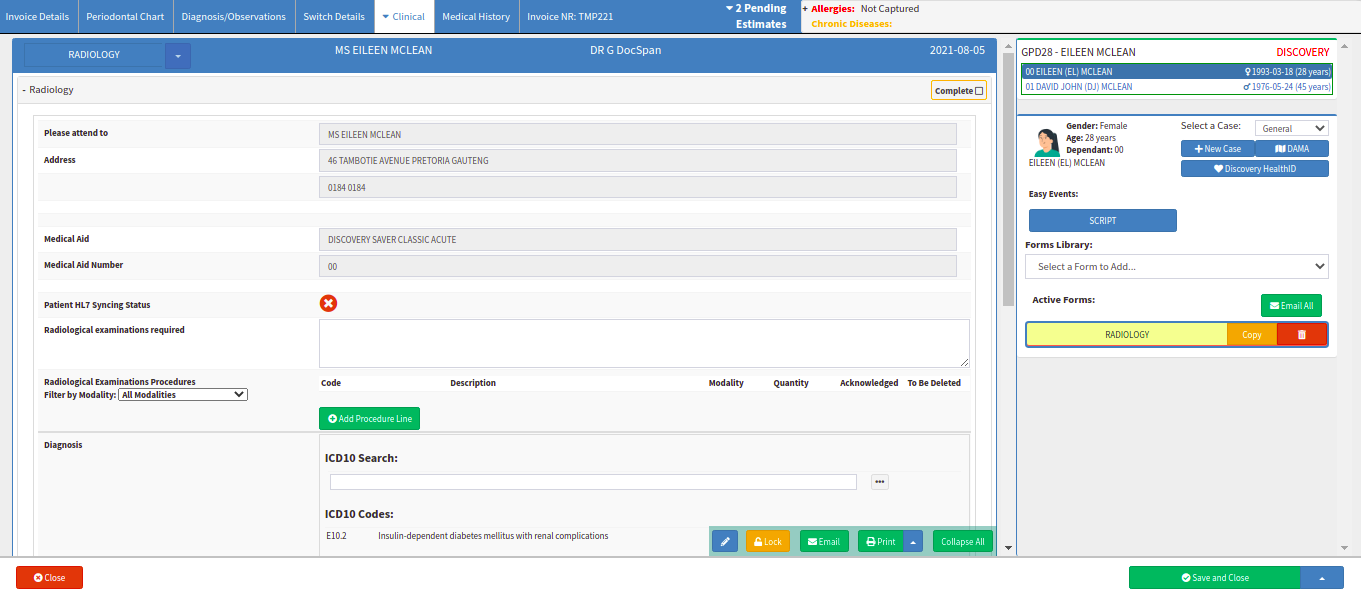
Task: Expand Save and Close options arrow
Action: 1322,578
